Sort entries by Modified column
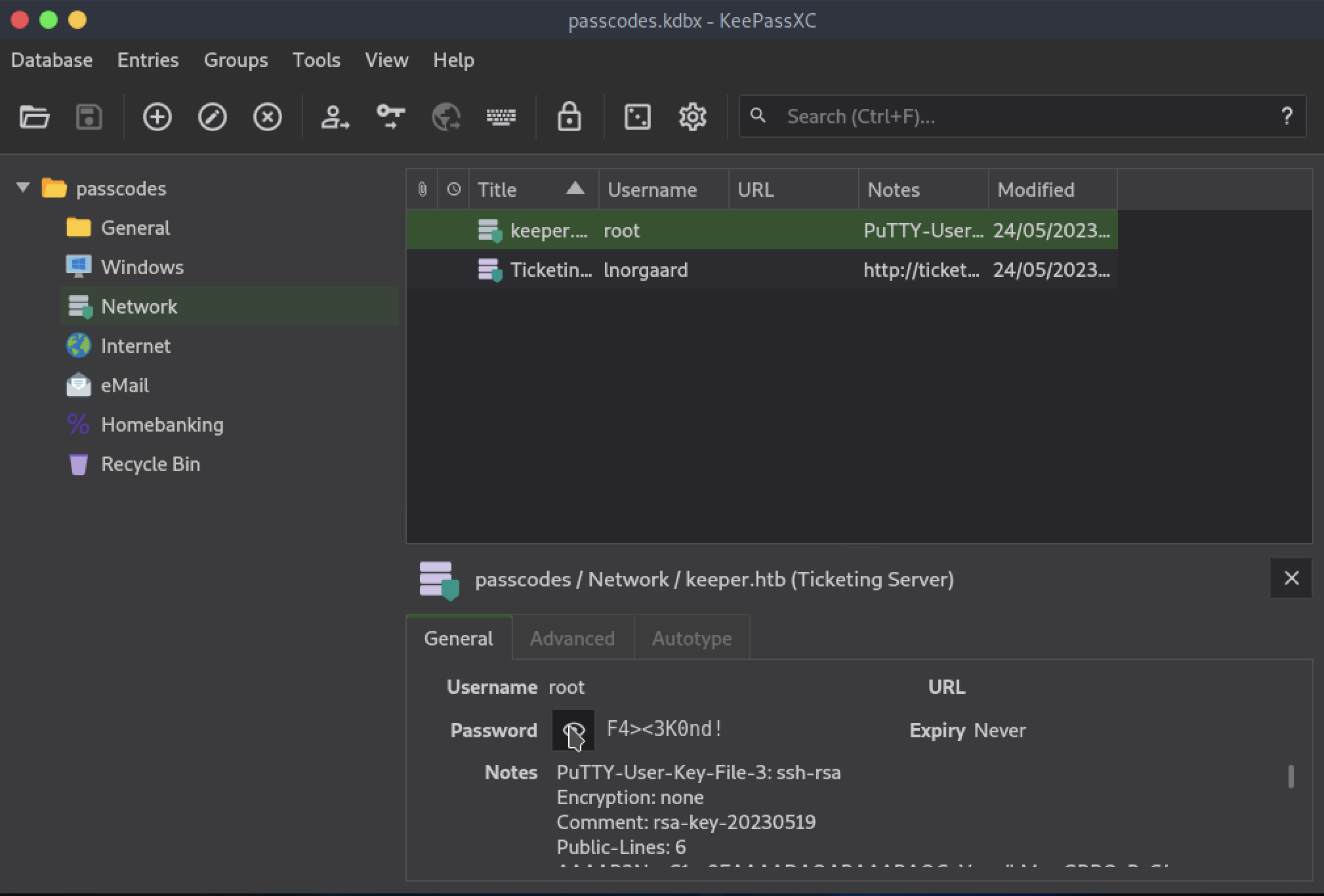This screenshot has height=896, width=1324. [1052, 190]
